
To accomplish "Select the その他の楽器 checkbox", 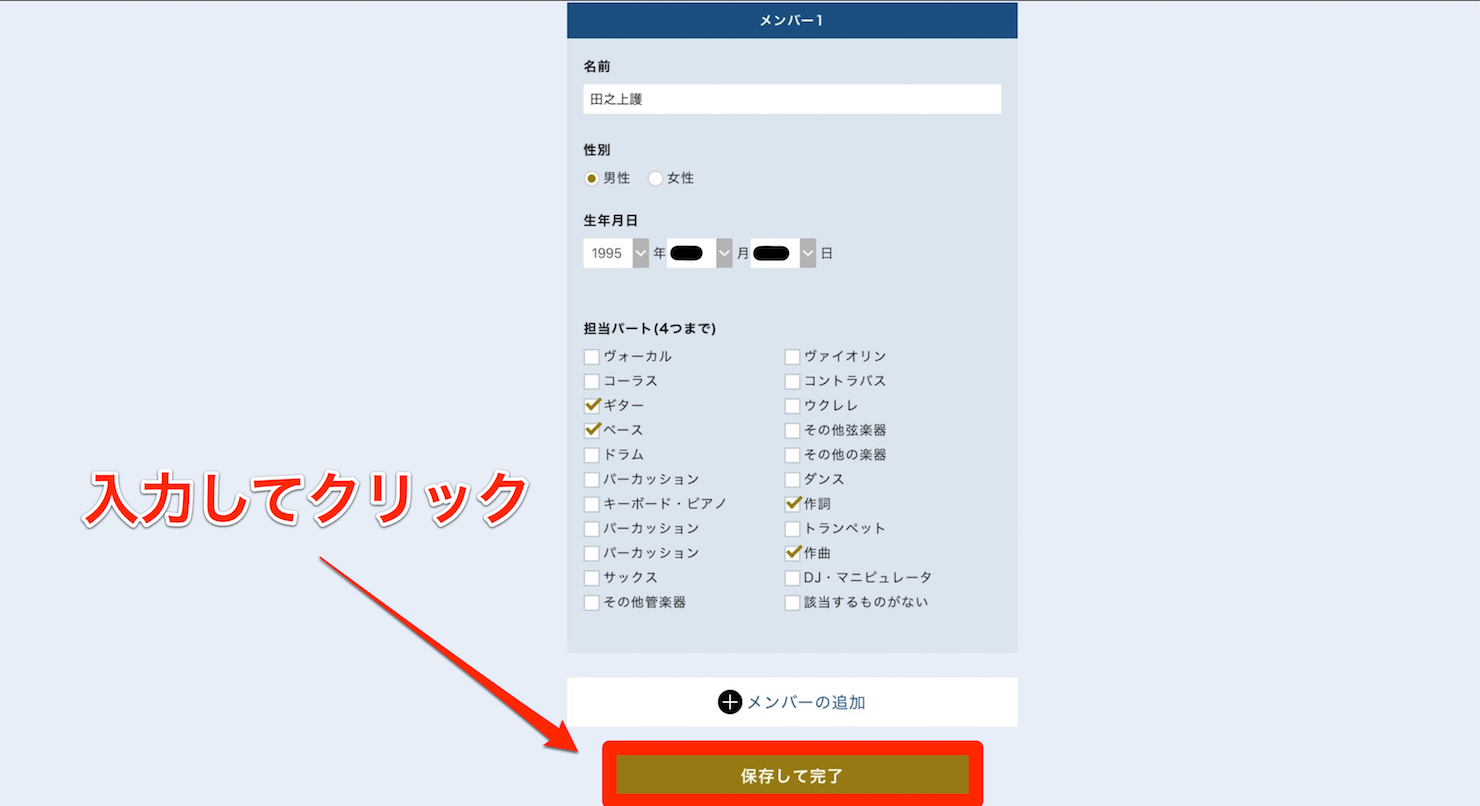I will (x=792, y=455).
